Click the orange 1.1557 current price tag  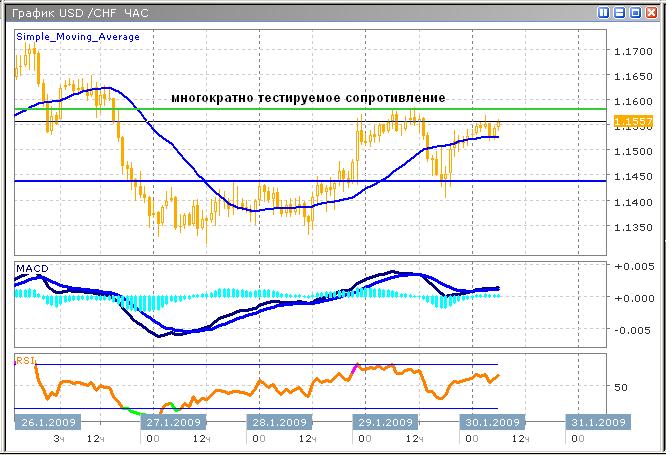[x=633, y=122]
